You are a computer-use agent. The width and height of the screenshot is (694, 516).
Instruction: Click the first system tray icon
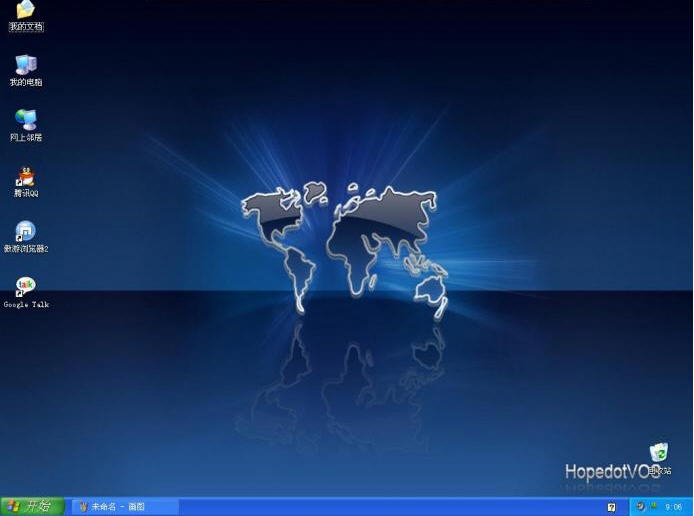point(640,507)
